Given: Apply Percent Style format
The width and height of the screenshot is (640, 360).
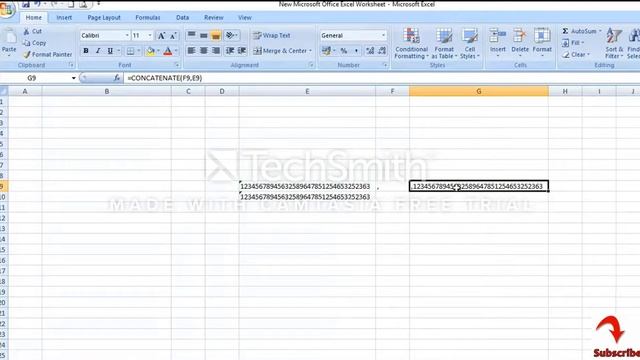Looking at the screenshot, I should click(344, 51).
